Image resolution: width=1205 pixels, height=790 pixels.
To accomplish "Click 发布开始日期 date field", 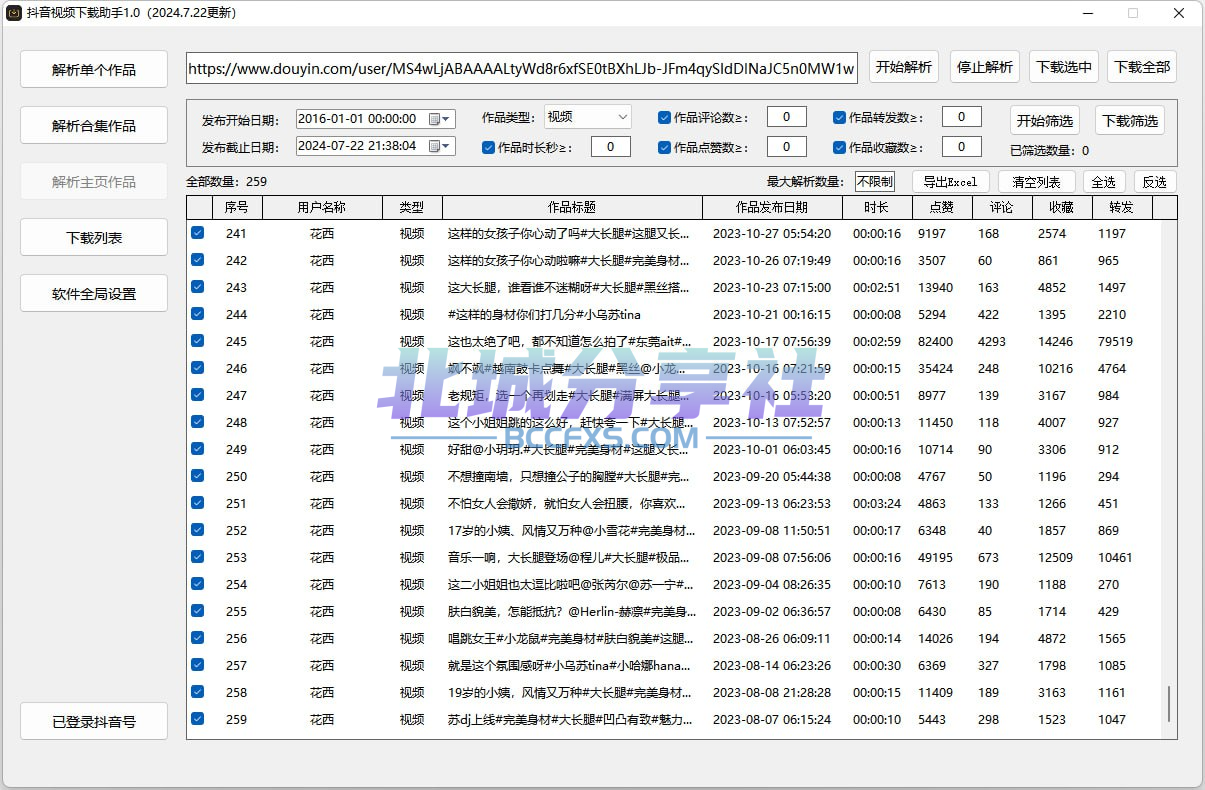I will tap(376, 119).
